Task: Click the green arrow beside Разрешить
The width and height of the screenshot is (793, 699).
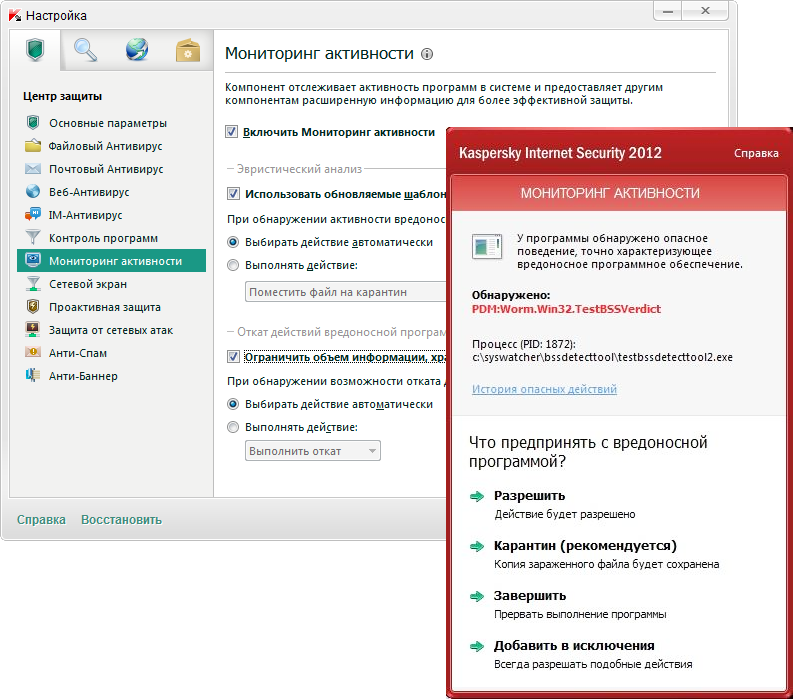Action: 477,496
